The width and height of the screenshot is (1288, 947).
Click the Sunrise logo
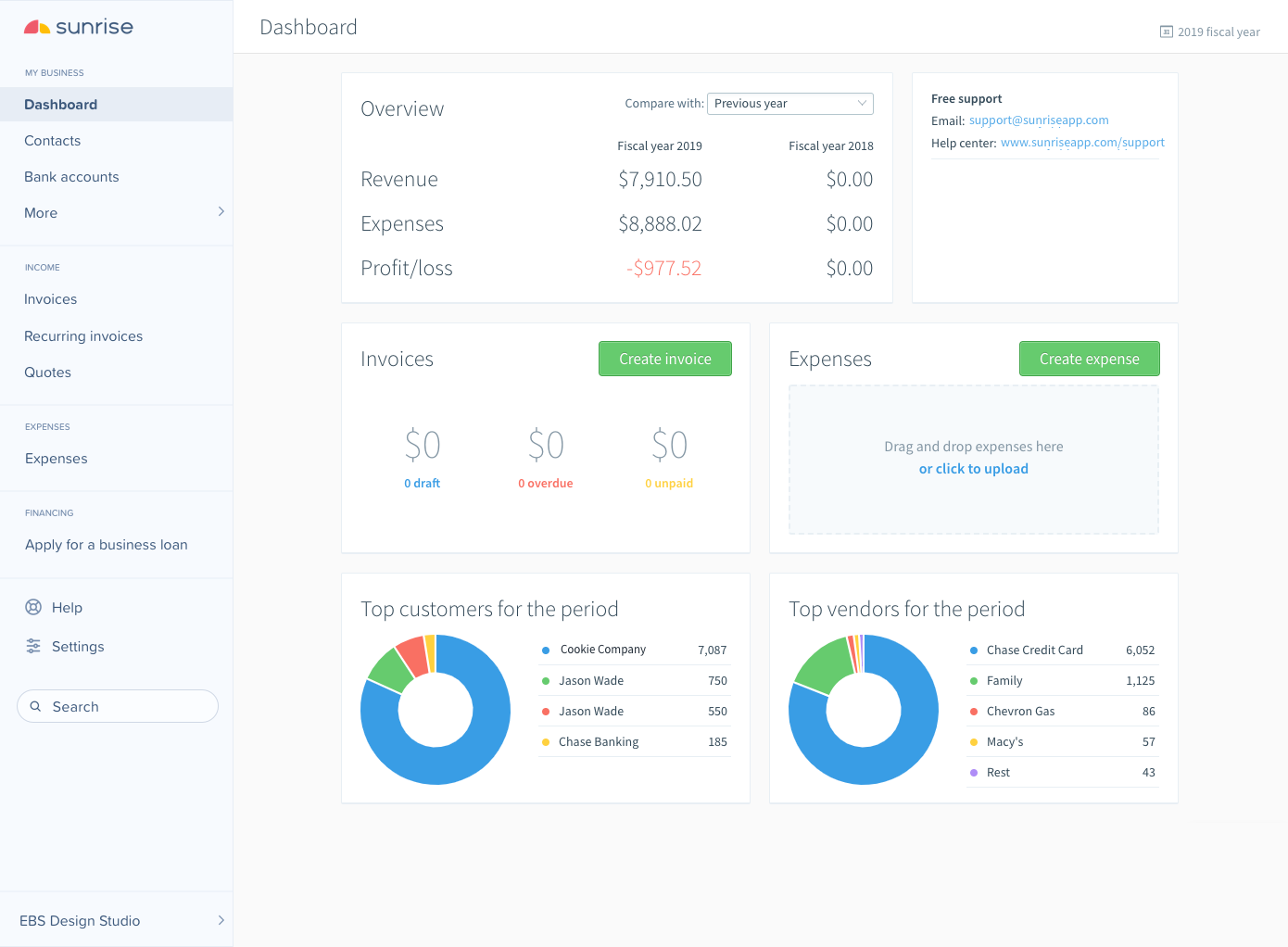point(77,27)
